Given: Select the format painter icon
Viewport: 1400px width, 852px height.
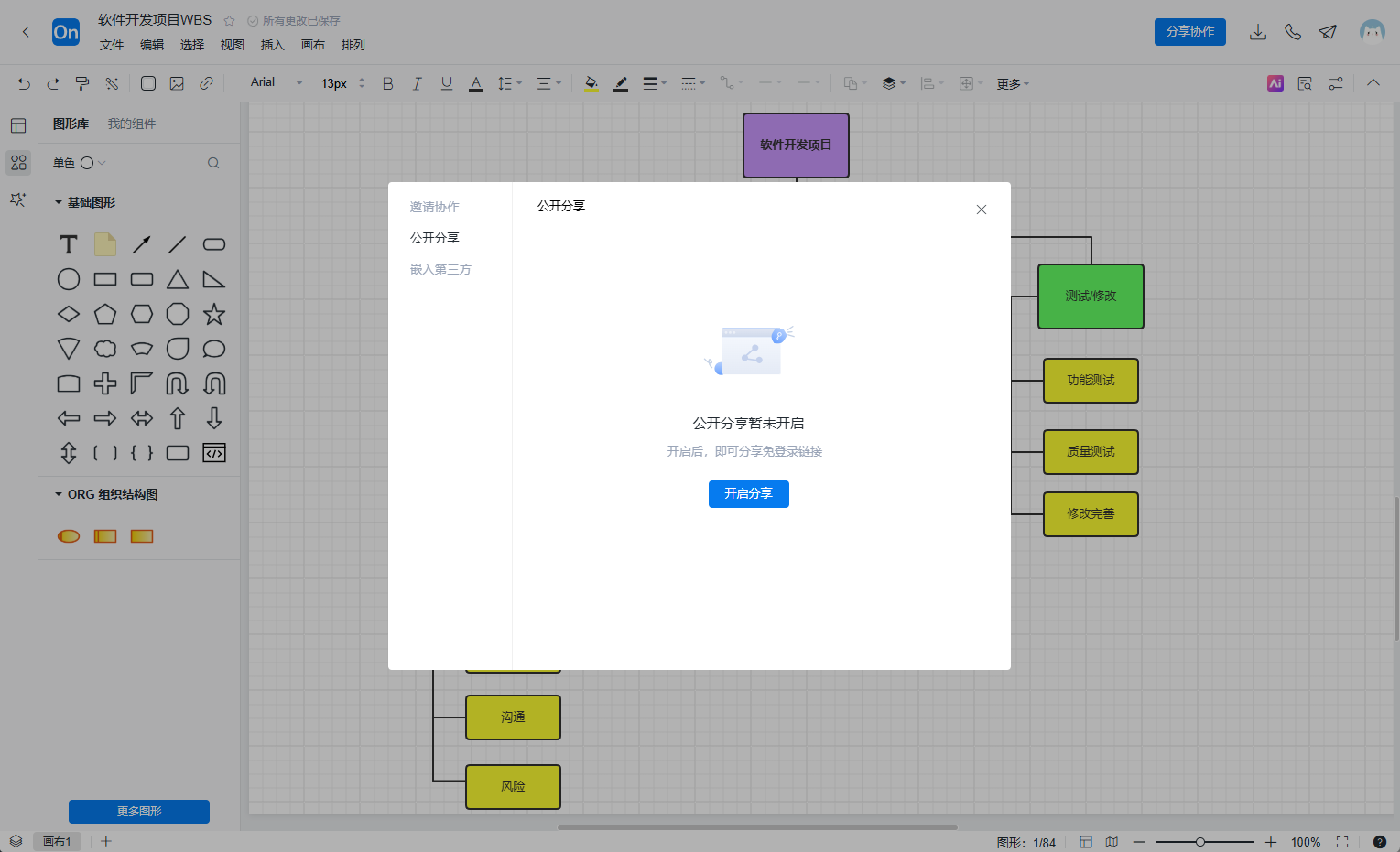Looking at the screenshot, I should click(x=82, y=83).
